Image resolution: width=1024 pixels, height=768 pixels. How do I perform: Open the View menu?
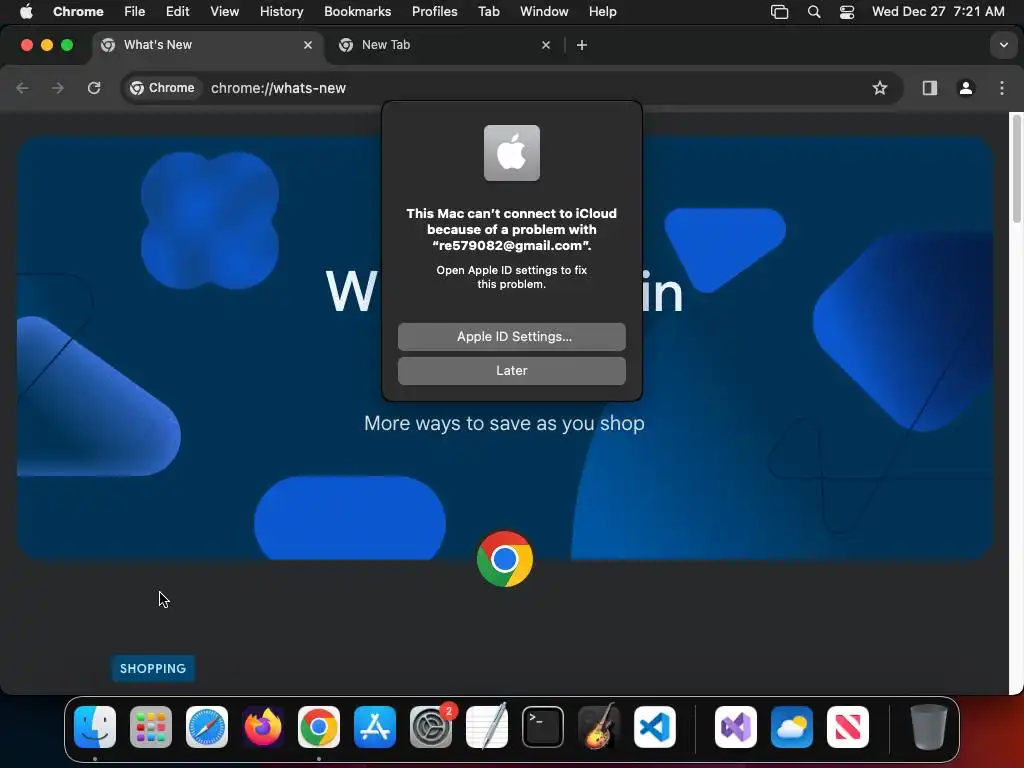point(224,12)
